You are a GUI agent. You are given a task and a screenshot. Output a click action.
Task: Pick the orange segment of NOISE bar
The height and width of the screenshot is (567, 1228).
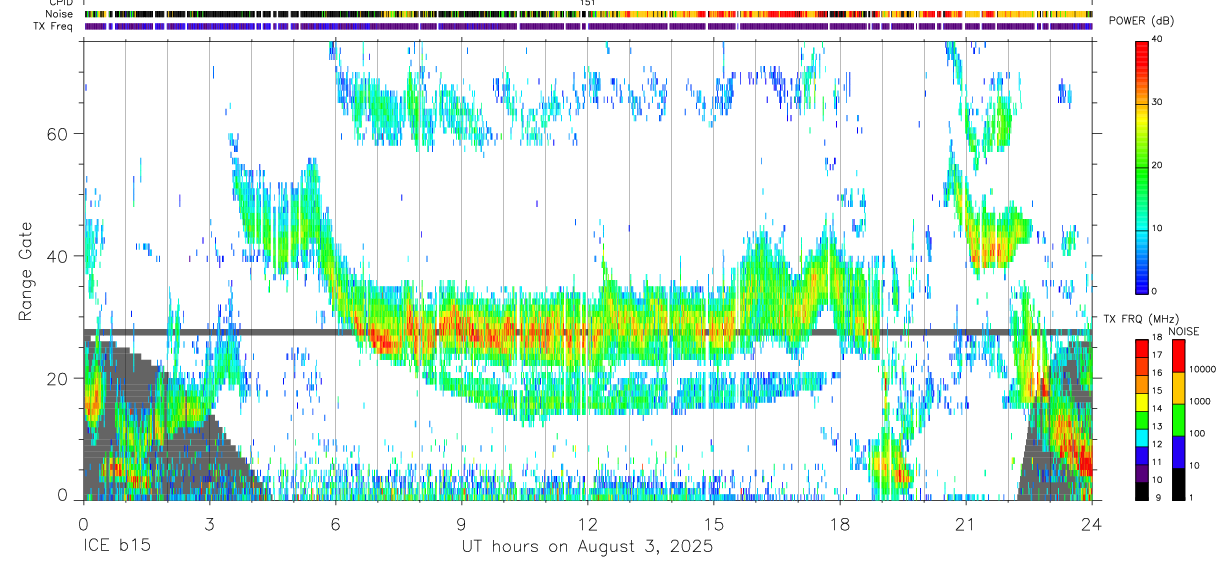[x=1179, y=388]
